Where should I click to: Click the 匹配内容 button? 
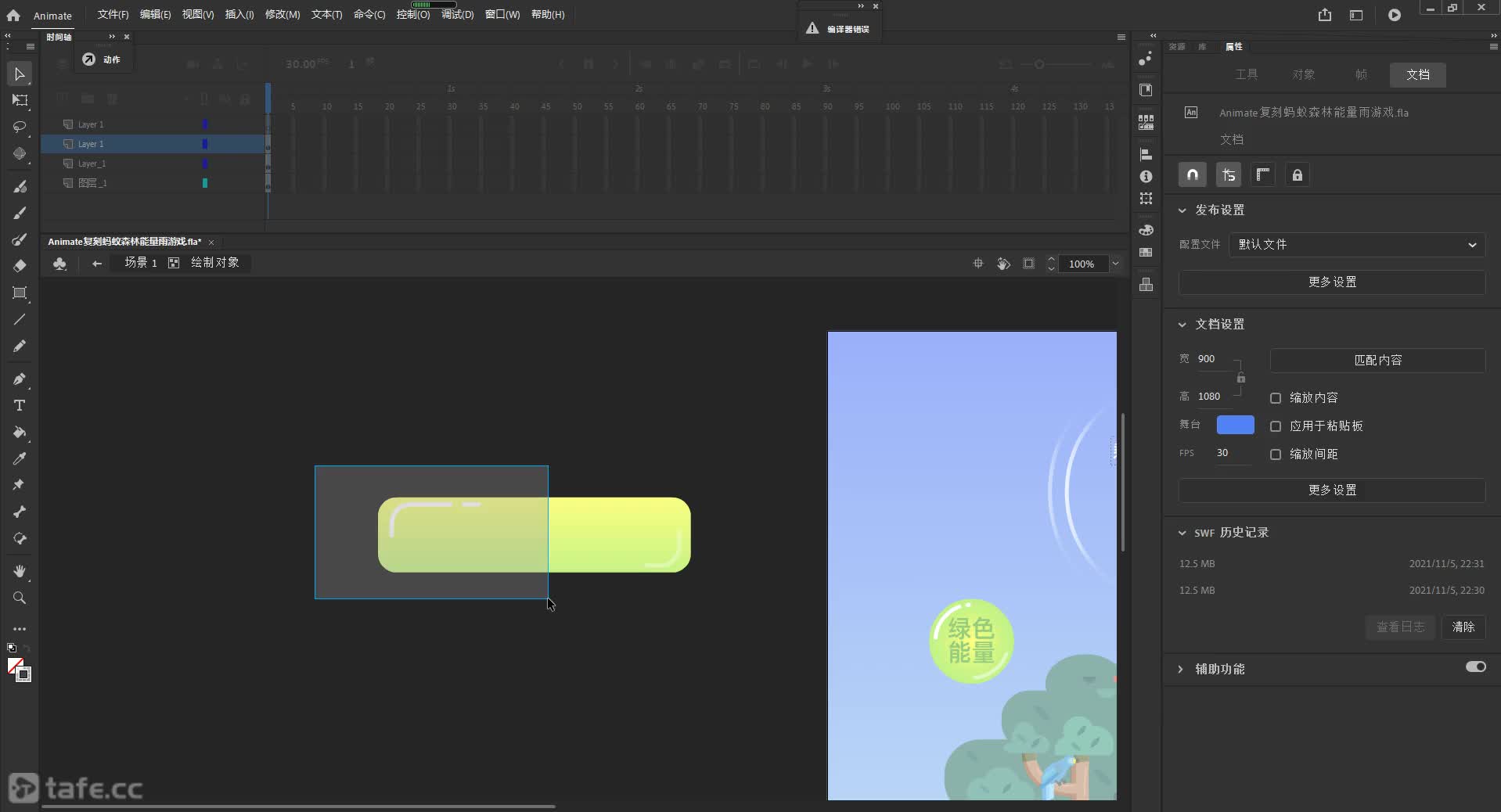point(1377,361)
